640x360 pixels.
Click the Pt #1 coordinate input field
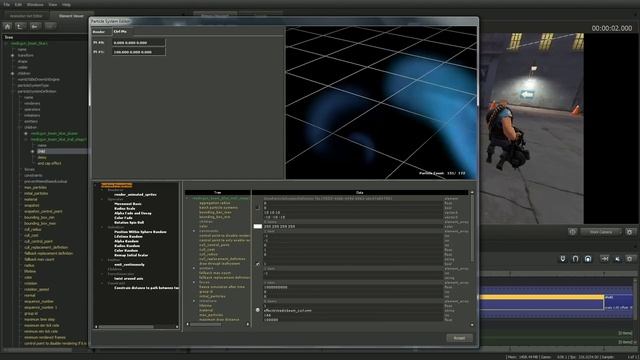(x=139, y=52)
